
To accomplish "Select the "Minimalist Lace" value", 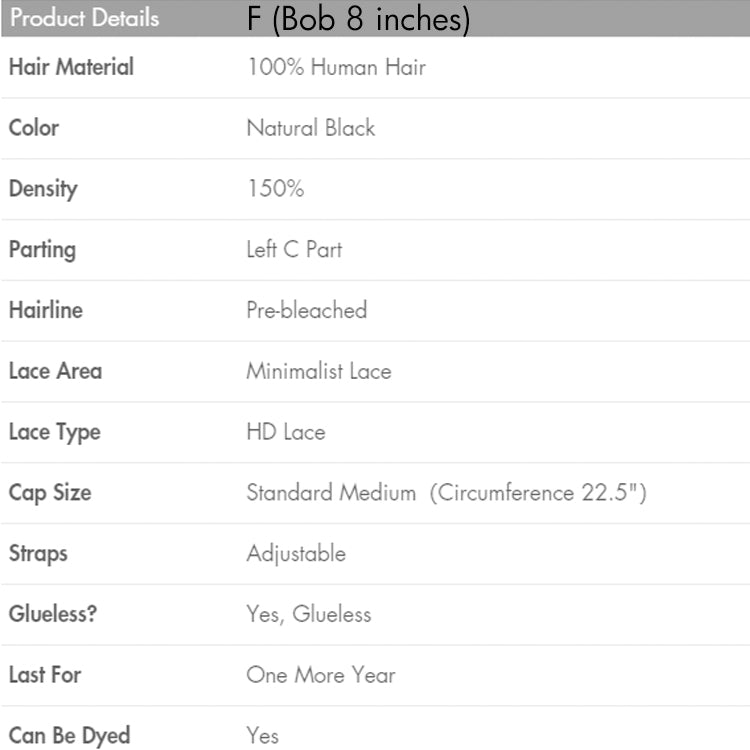I will (319, 371).
